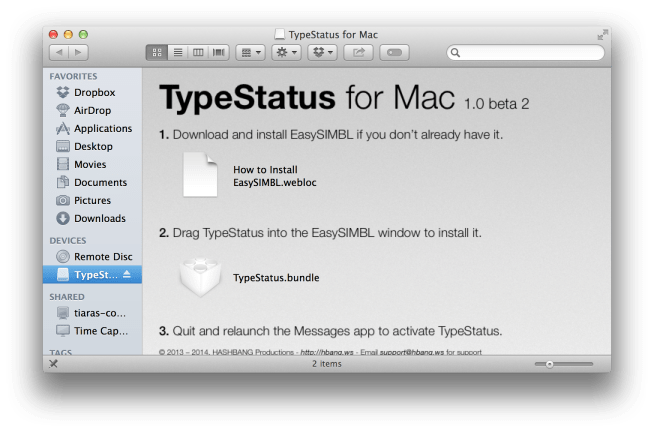This screenshot has width=654, height=432.
Task: Switch to list view in toolbar
Action: click(178, 52)
